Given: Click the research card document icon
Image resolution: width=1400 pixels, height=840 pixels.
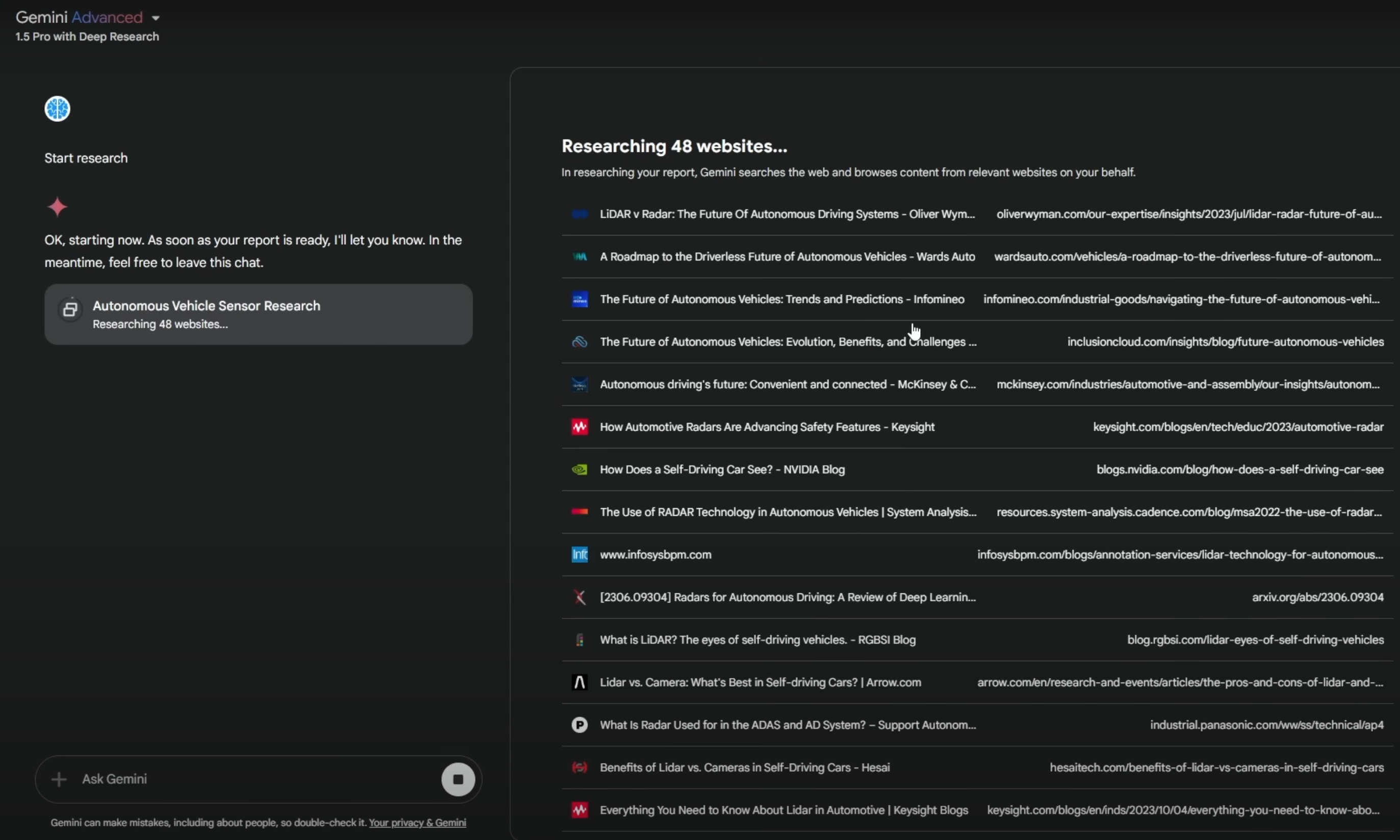Looking at the screenshot, I should pos(70,309).
